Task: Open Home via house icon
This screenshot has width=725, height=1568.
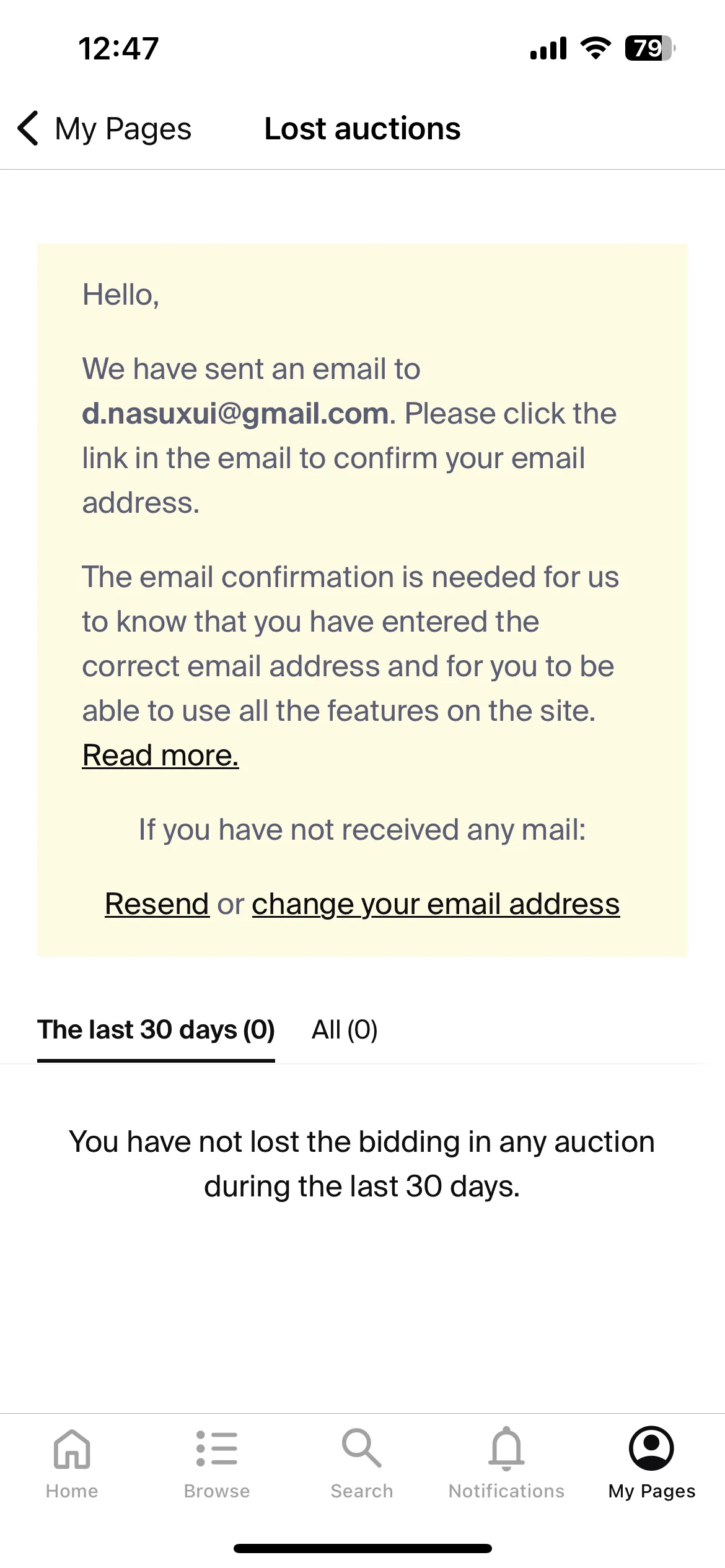Action: pyautogui.click(x=72, y=1448)
